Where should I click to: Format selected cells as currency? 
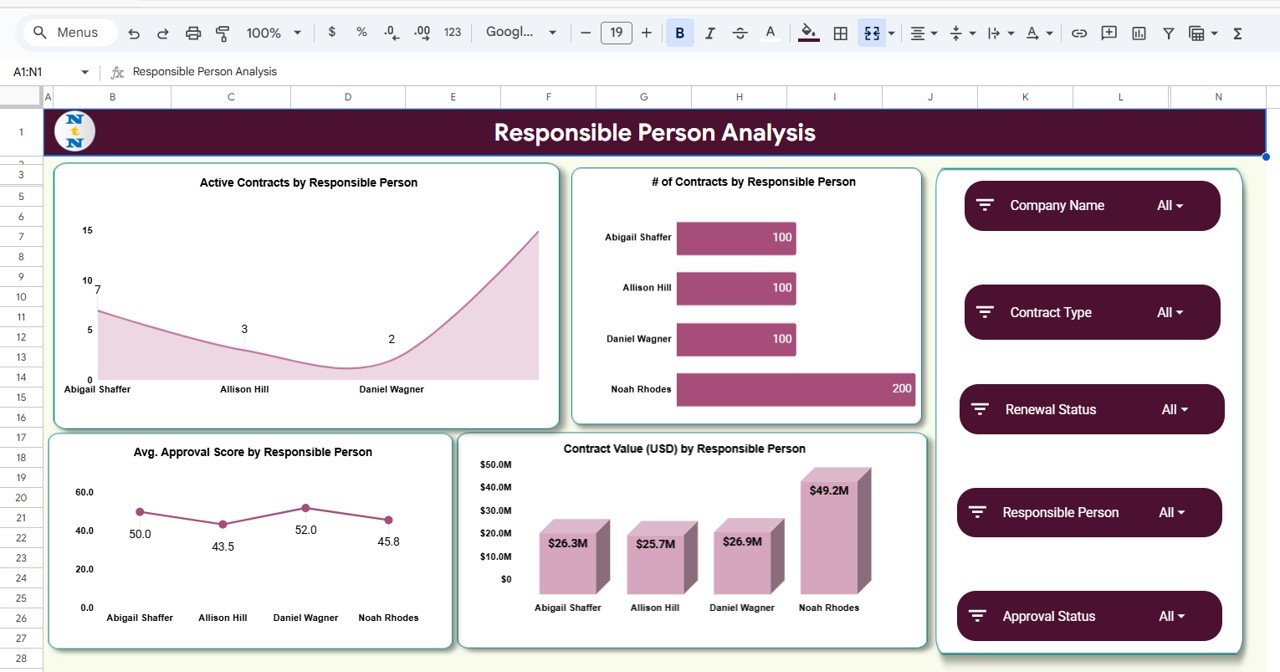332,32
